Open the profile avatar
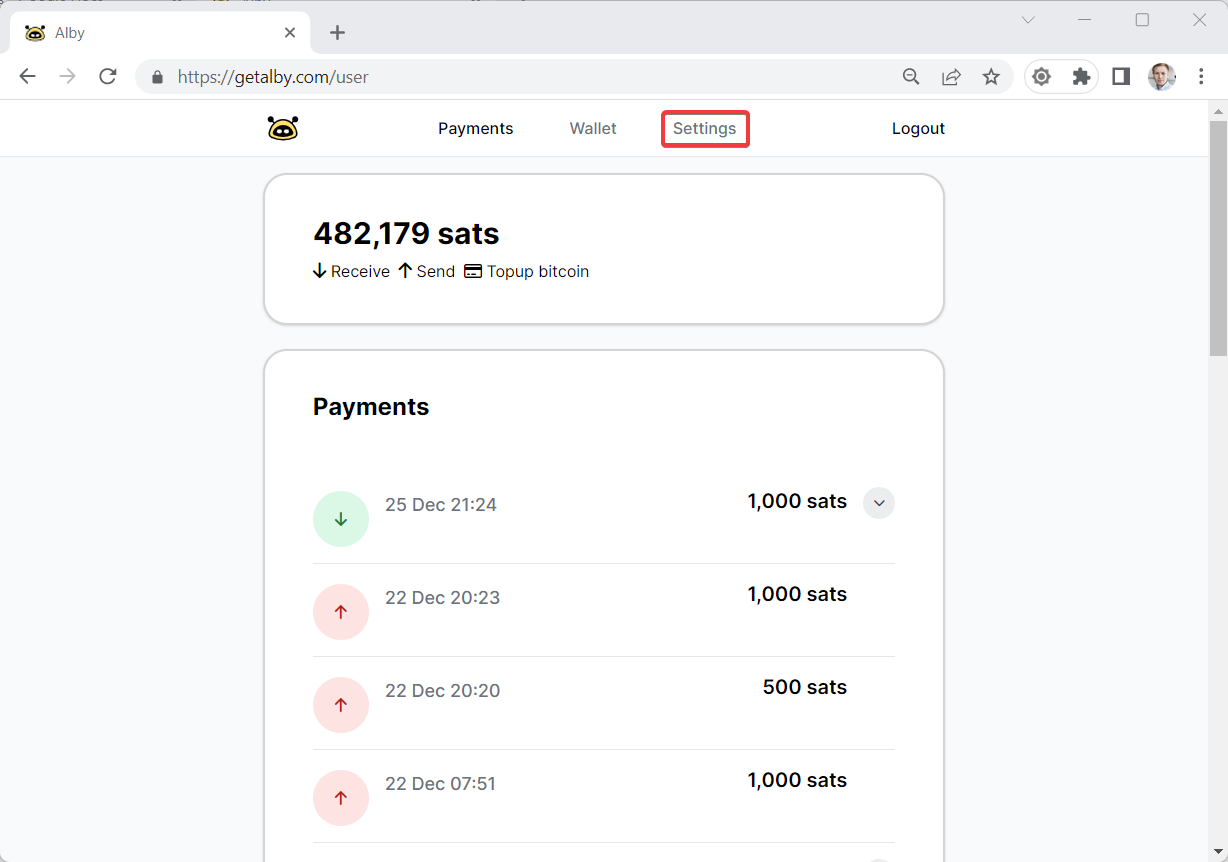Image resolution: width=1228 pixels, height=862 pixels. (1162, 77)
